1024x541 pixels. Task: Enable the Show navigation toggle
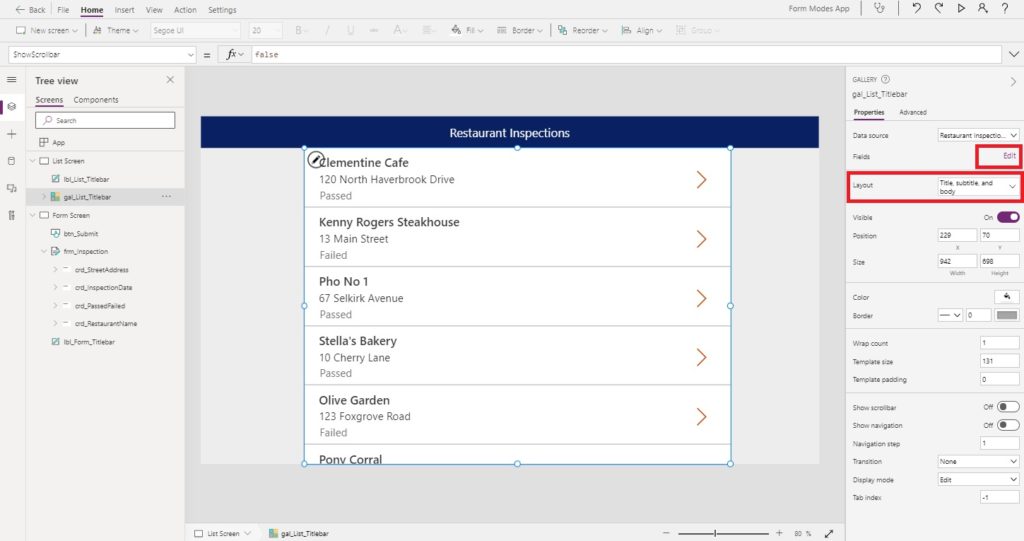[1008, 425]
